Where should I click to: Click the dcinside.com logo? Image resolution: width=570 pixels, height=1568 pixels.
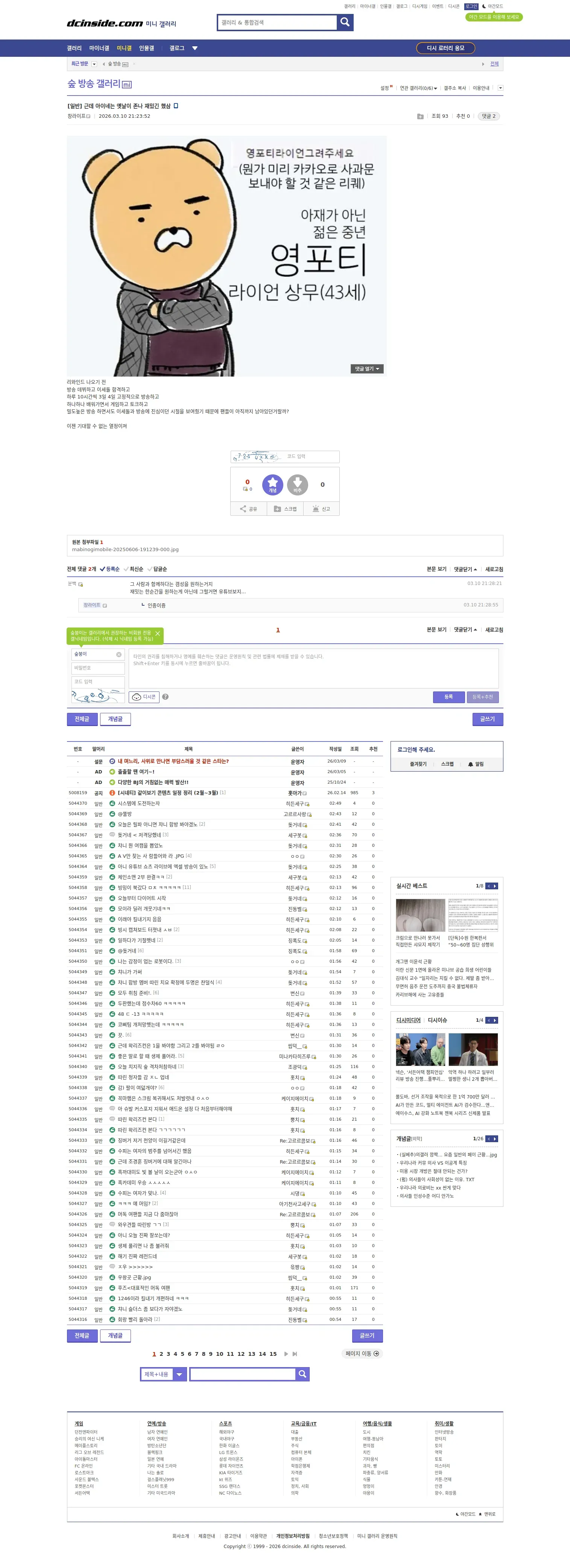click(105, 23)
